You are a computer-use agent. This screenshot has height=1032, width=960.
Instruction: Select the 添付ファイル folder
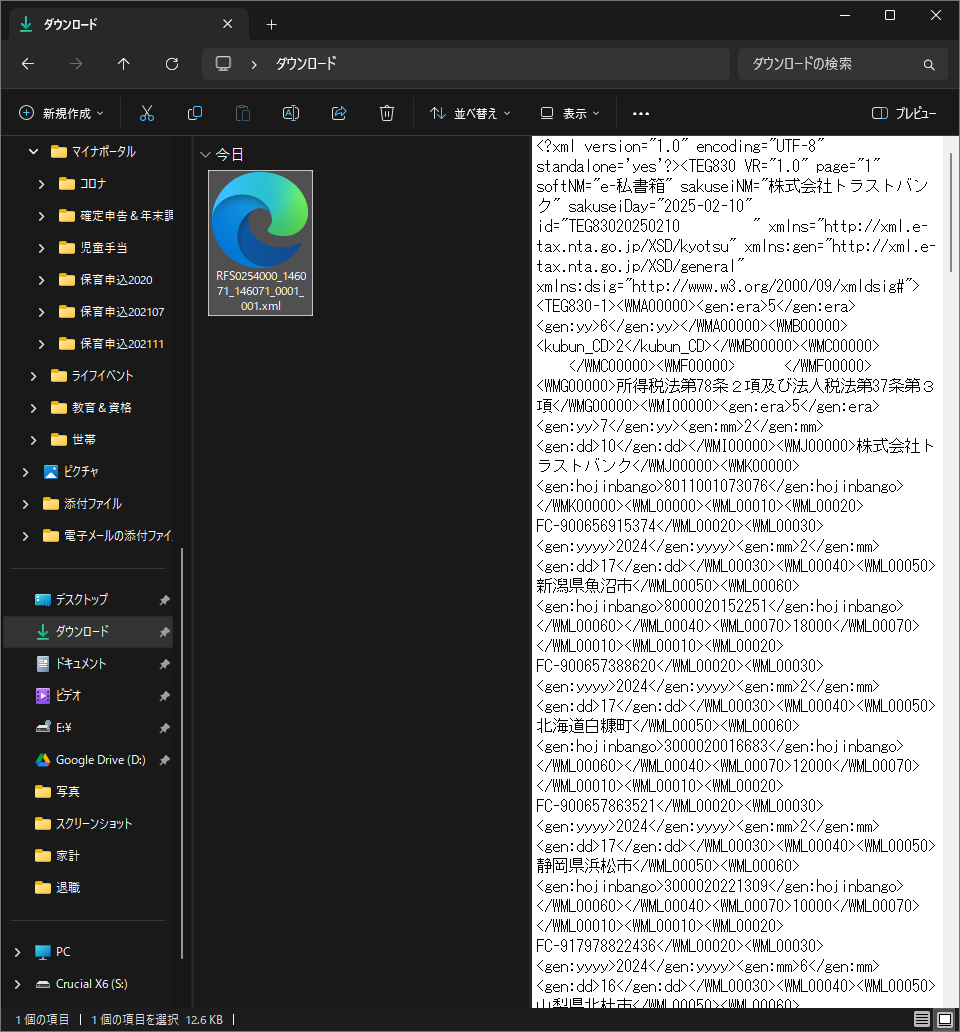coord(93,504)
